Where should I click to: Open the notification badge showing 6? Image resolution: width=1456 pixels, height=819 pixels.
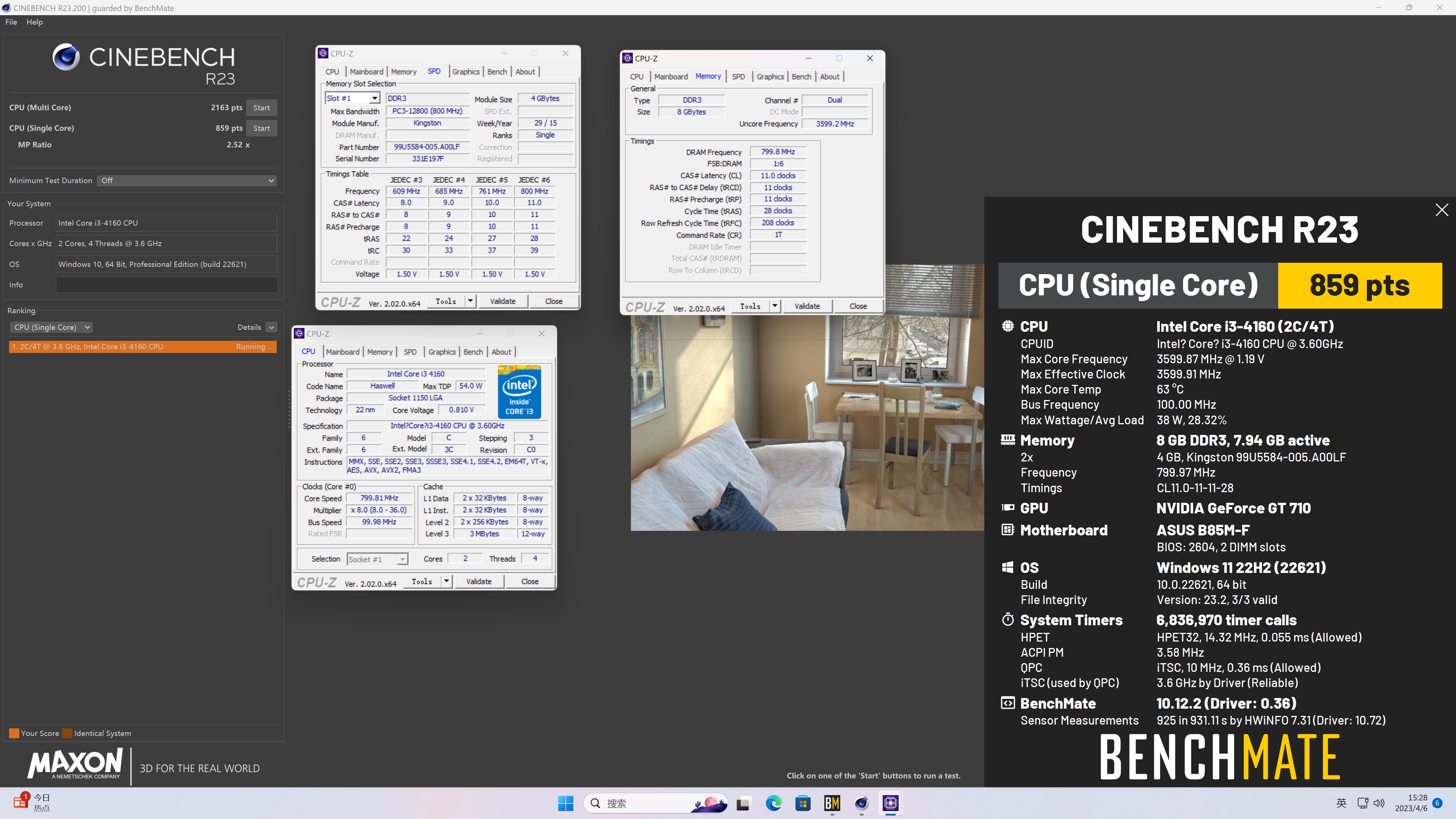coord(1437,803)
